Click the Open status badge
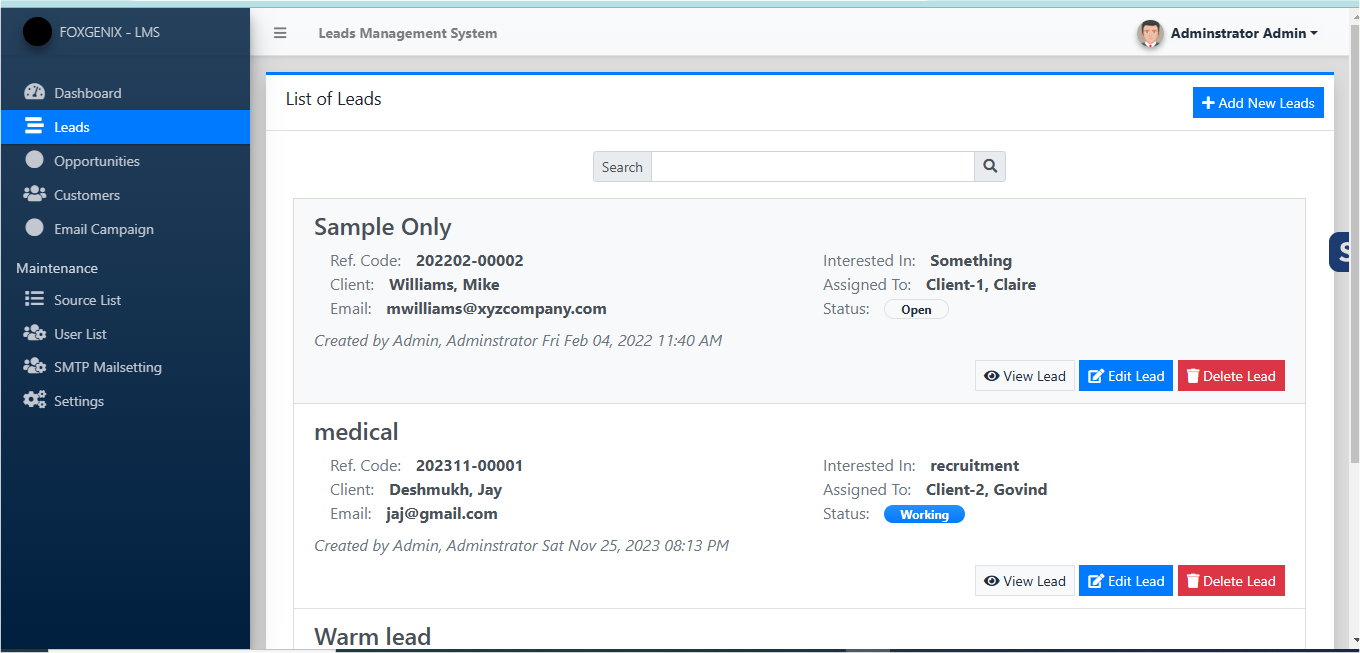This screenshot has width=1360, height=653. [916, 310]
